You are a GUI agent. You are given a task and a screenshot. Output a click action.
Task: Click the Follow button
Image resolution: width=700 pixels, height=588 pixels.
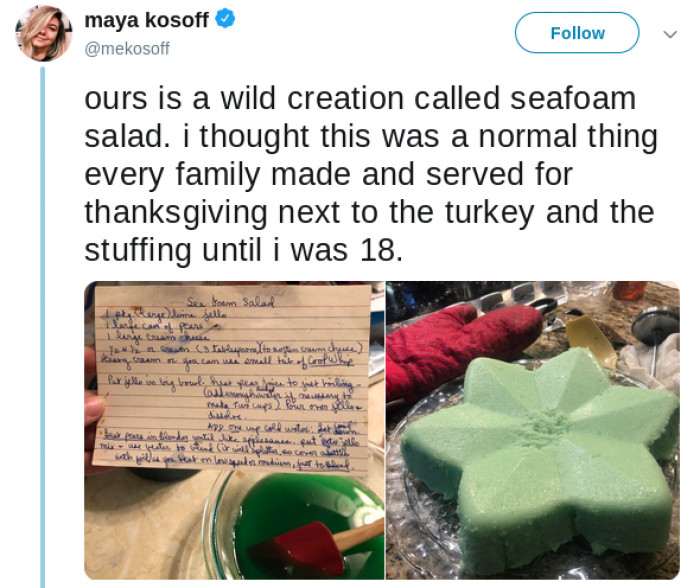coord(577,33)
